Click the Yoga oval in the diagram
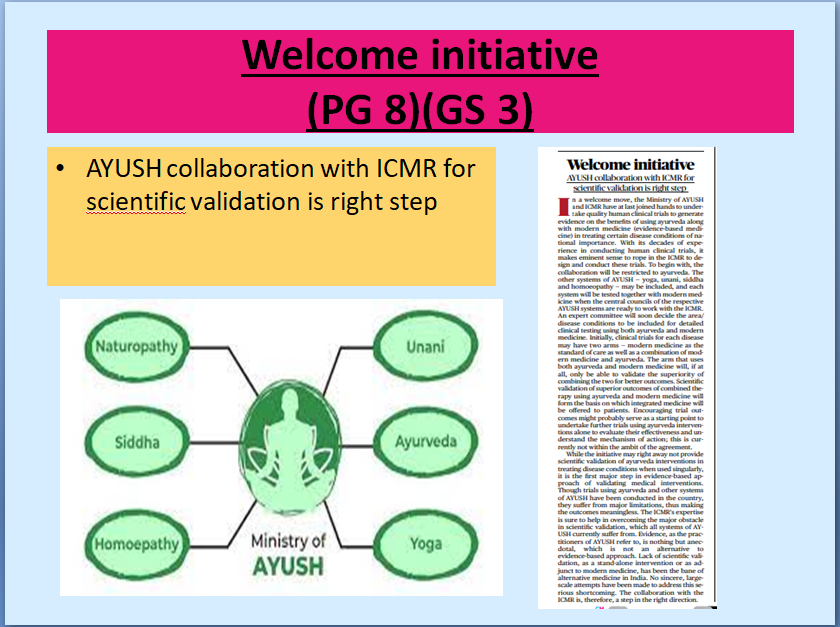The width and height of the screenshot is (840, 627). point(425,544)
